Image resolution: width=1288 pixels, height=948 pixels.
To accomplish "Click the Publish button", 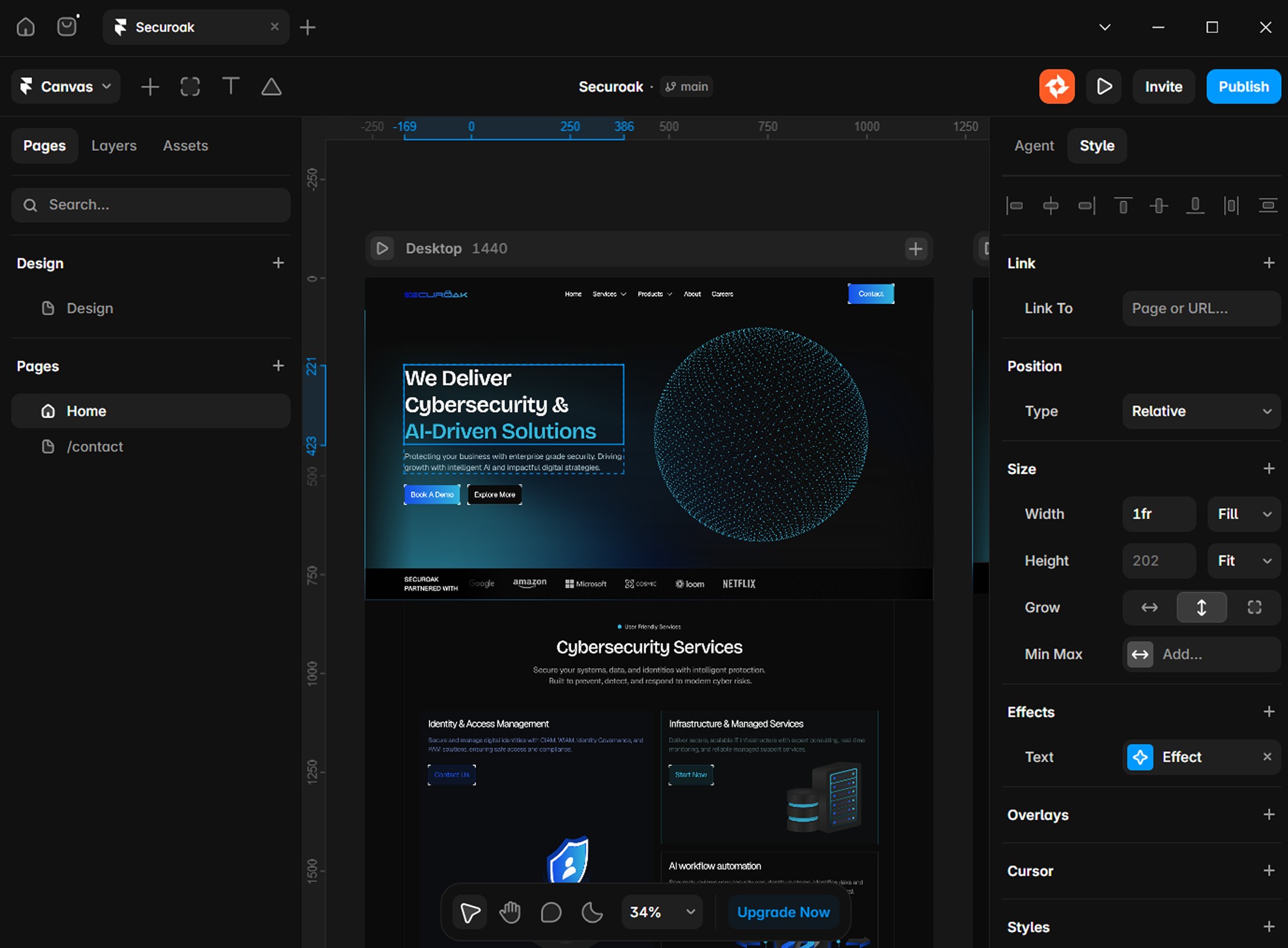I will [1244, 87].
